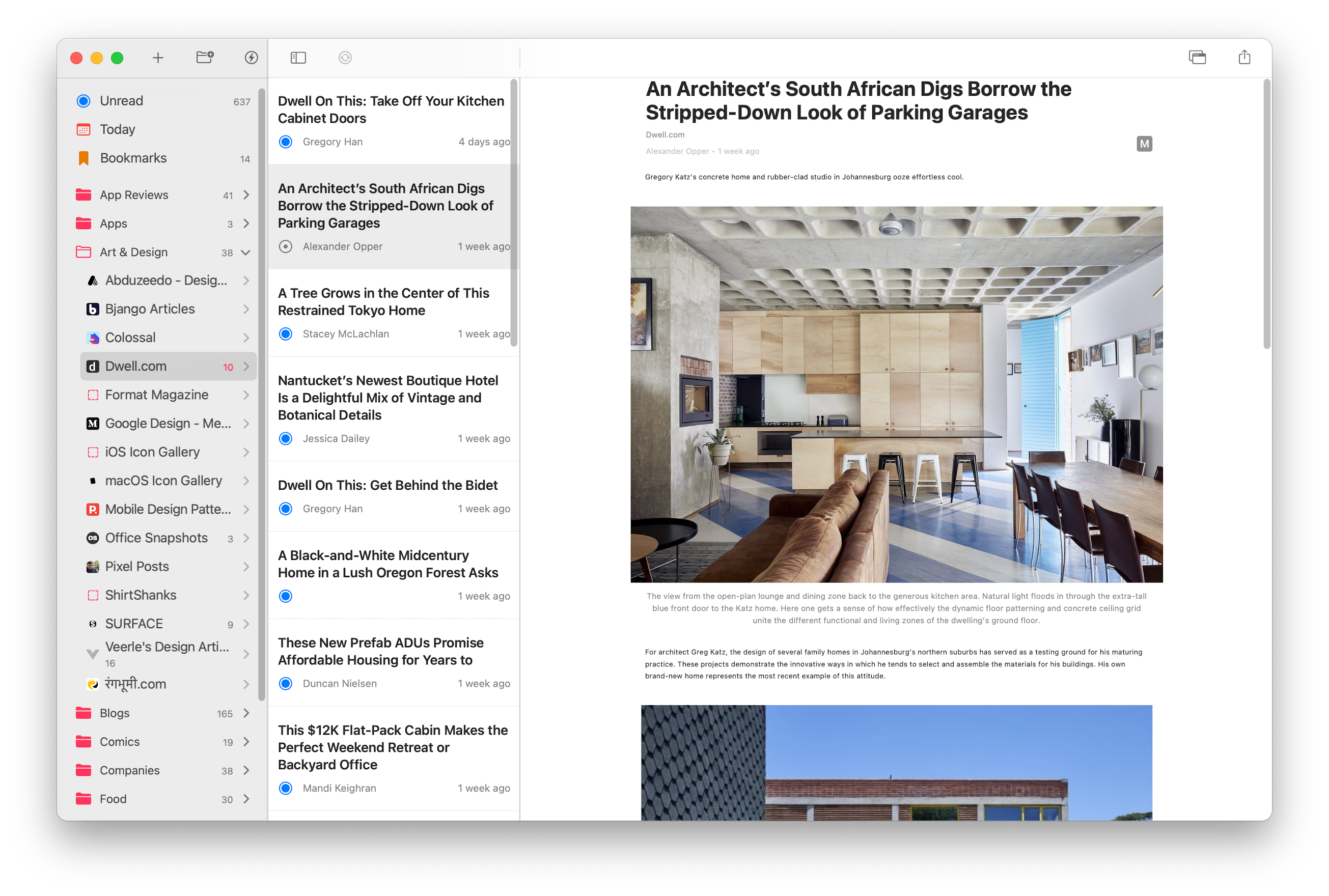Image resolution: width=1329 pixels, height=896 pixels.
Task: Open the $12K Flat-Pack Cabin article
Action: click(393, 758)
